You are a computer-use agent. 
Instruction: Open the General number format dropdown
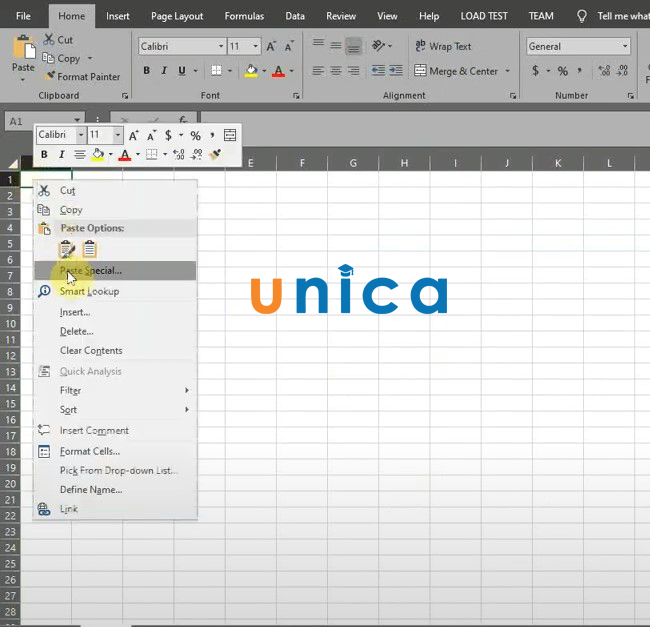[x=625, y=46]
